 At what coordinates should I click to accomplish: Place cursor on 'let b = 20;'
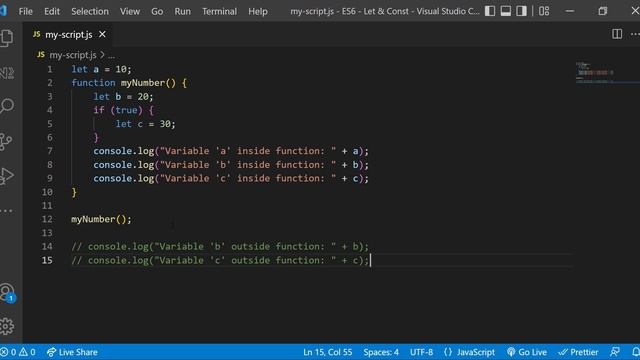coord(123,97)
